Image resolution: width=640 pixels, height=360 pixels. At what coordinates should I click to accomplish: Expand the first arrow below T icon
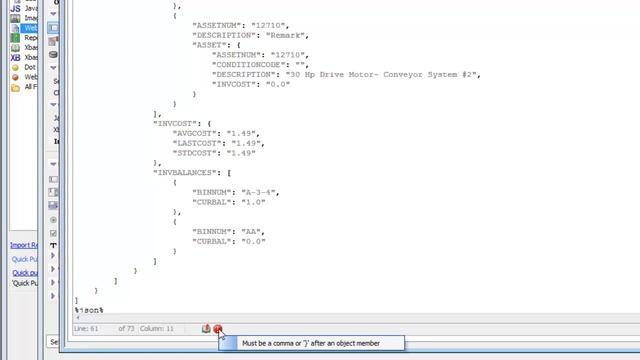pyautogui.click(x=53, y=256)
